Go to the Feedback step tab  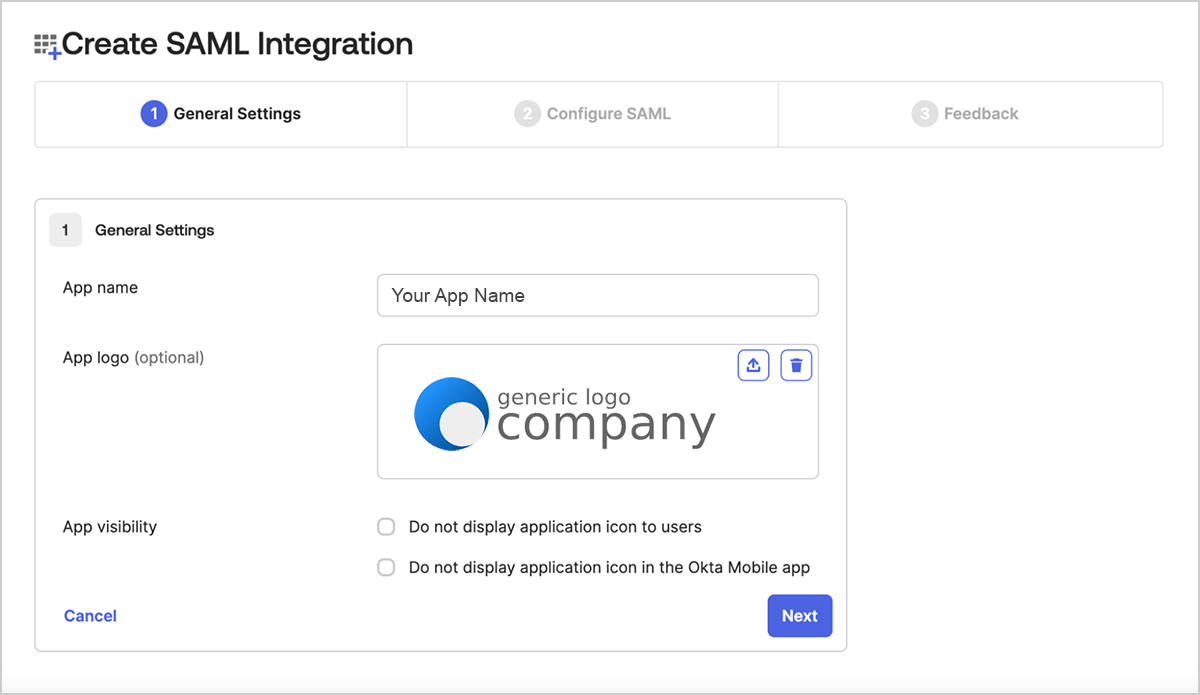tap(980, 114)
